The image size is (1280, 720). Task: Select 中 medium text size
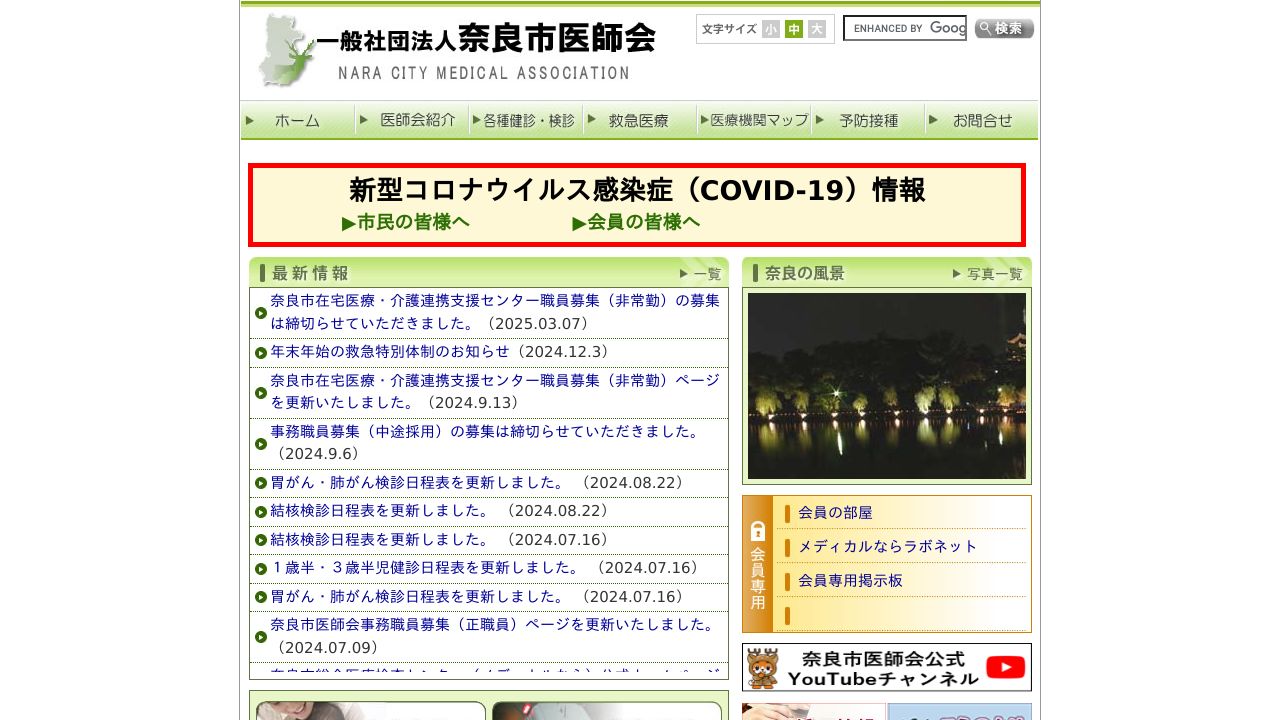click(x=794, y=29)
